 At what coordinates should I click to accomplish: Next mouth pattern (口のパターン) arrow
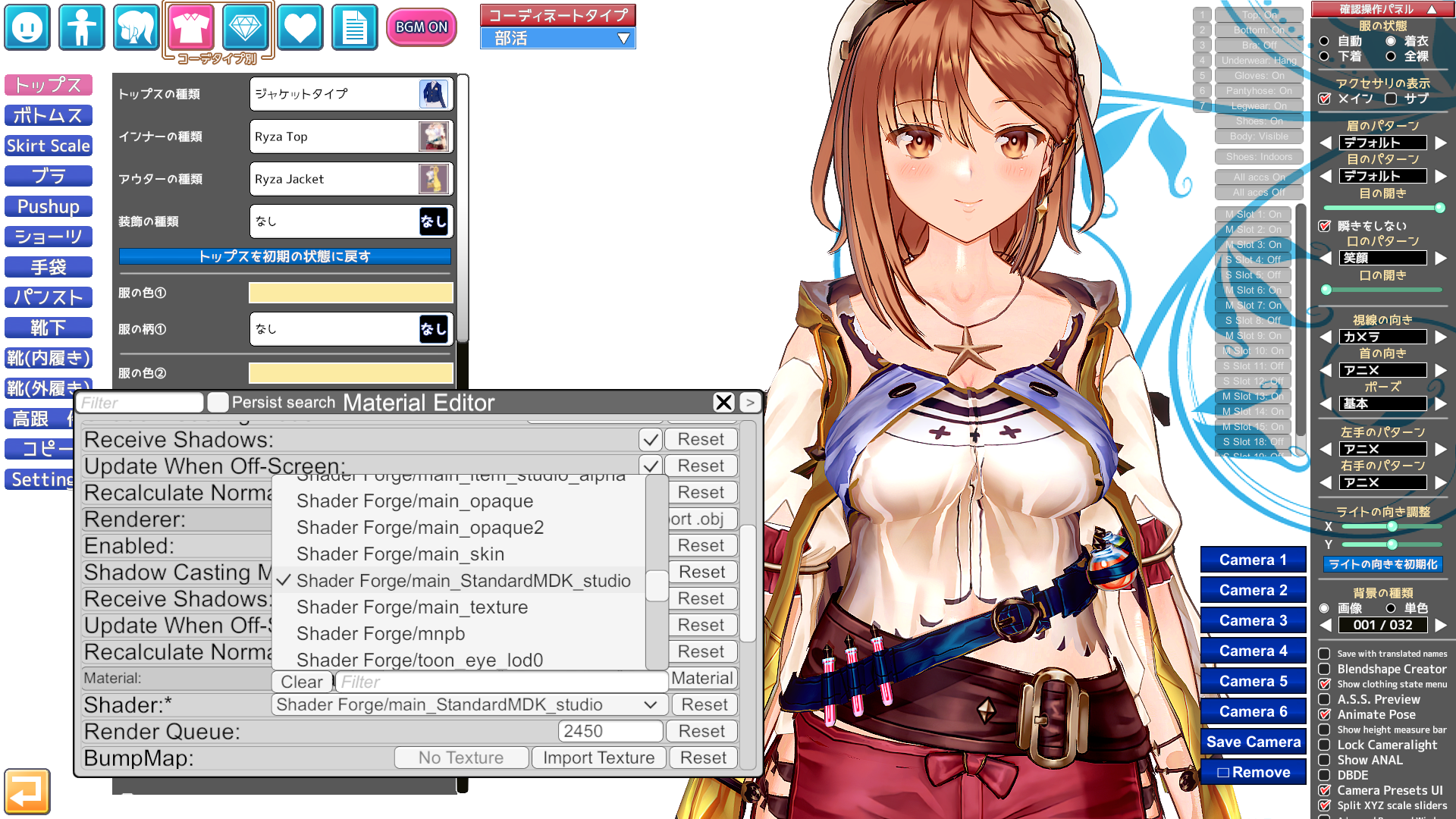point(1441,258)
